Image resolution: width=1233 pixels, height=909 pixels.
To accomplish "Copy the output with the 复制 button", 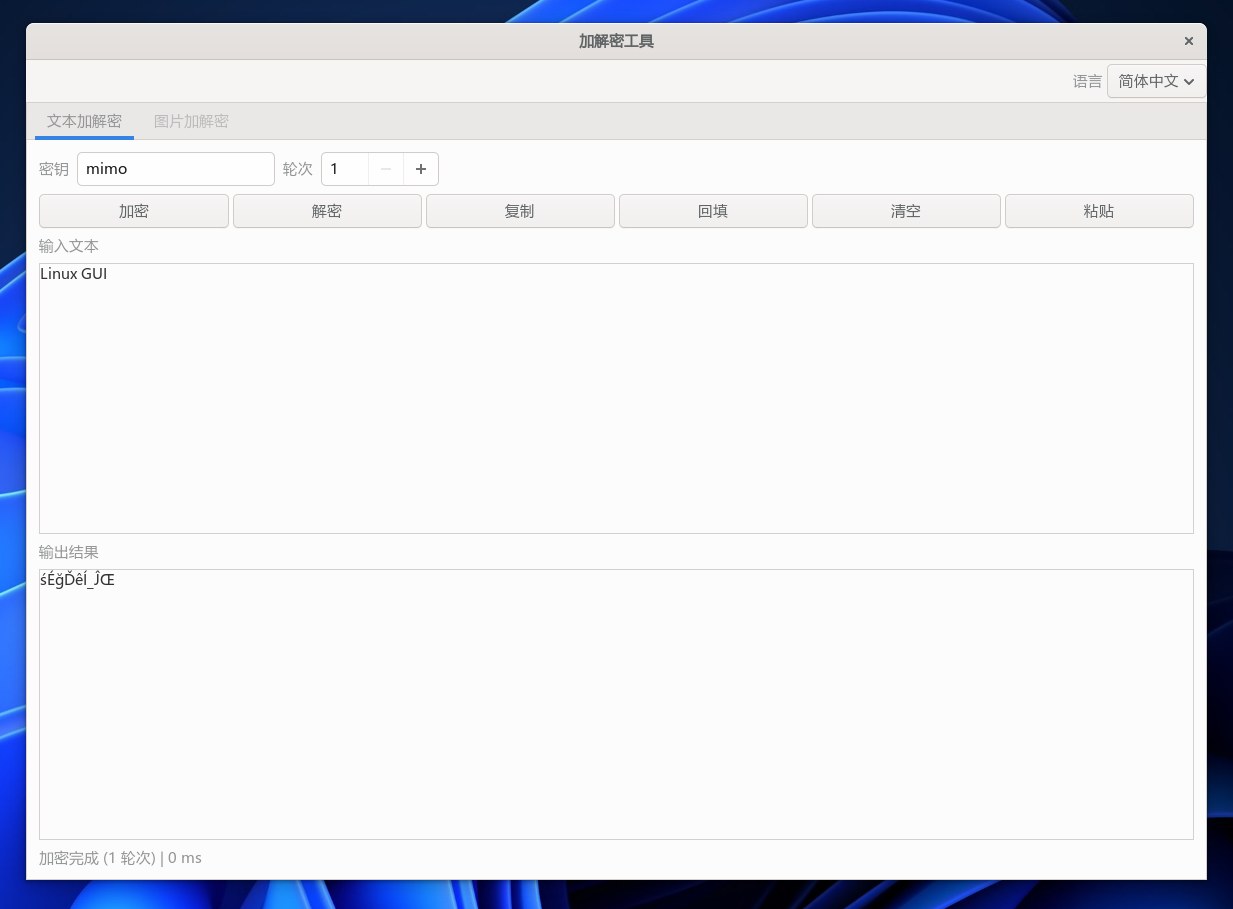I will (520, 211).
